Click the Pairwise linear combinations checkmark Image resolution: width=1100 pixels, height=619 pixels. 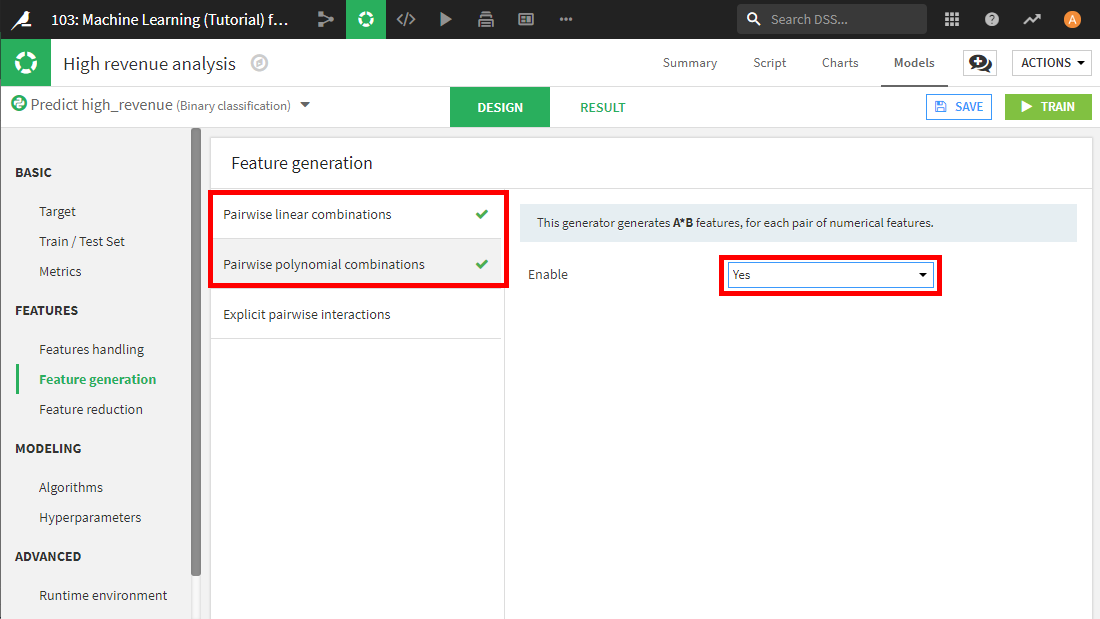point(482,214)
